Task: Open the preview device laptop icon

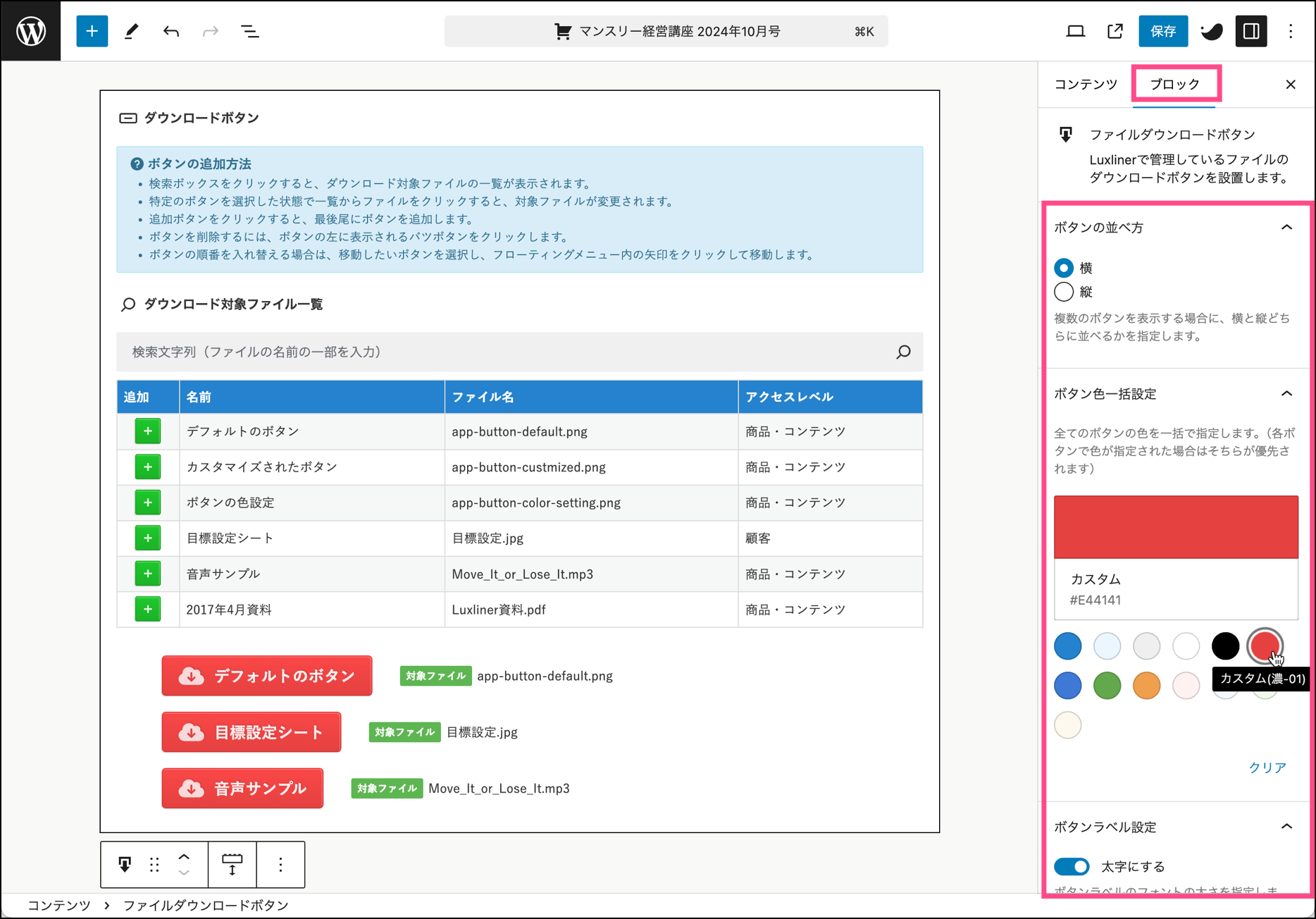Action: click(x=1075, y=31)
